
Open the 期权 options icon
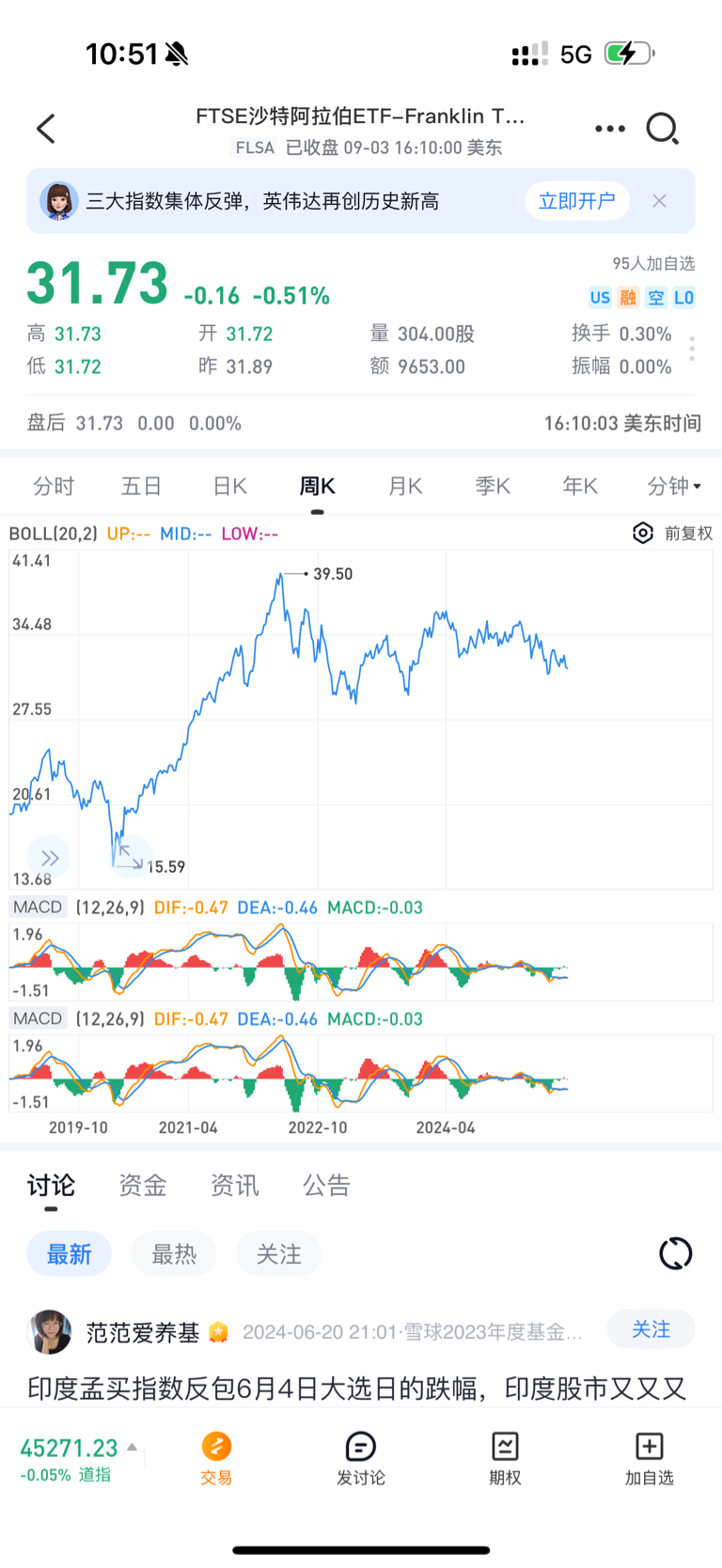pyautogui.click(x=505, y=1448)
